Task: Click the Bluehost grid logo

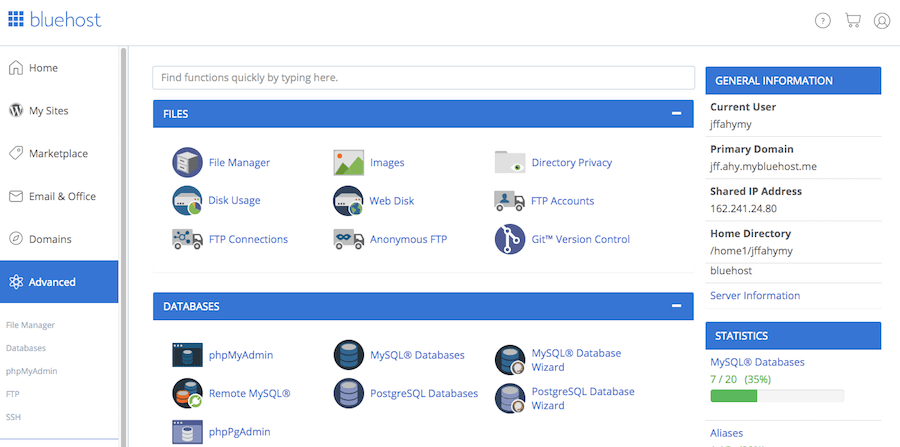Action: (15, 19)
